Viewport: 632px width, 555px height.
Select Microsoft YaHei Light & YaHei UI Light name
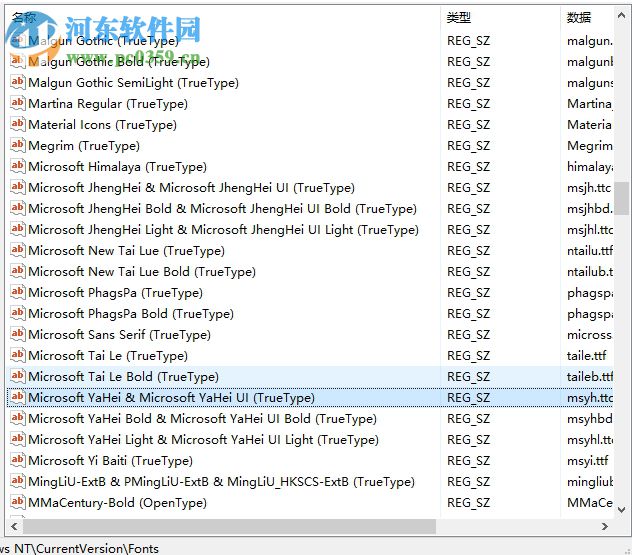click(204, 439)
